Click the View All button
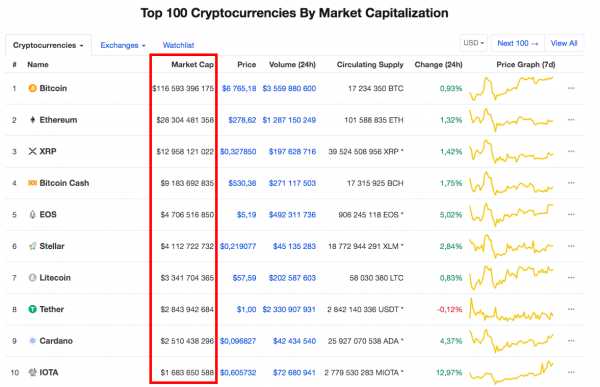600x387 pixels. (x=564, y=43)
